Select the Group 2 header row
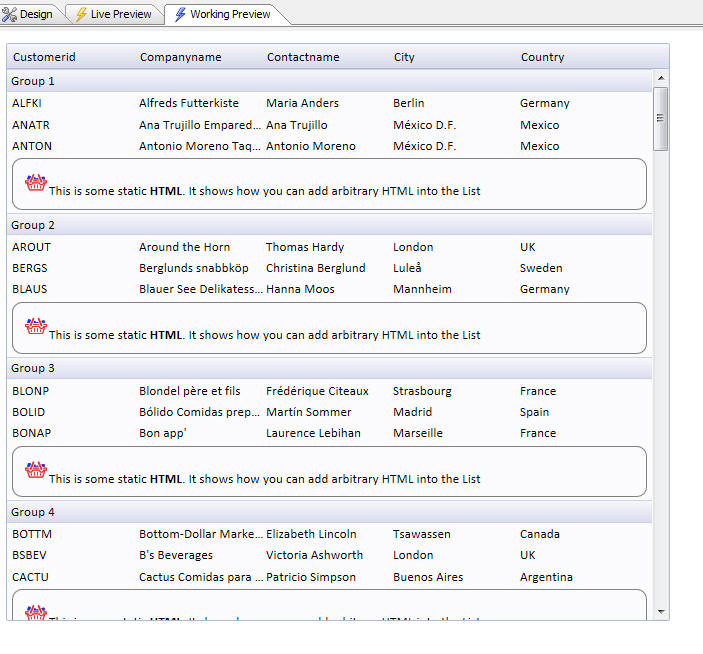 [x=330, y=225]
